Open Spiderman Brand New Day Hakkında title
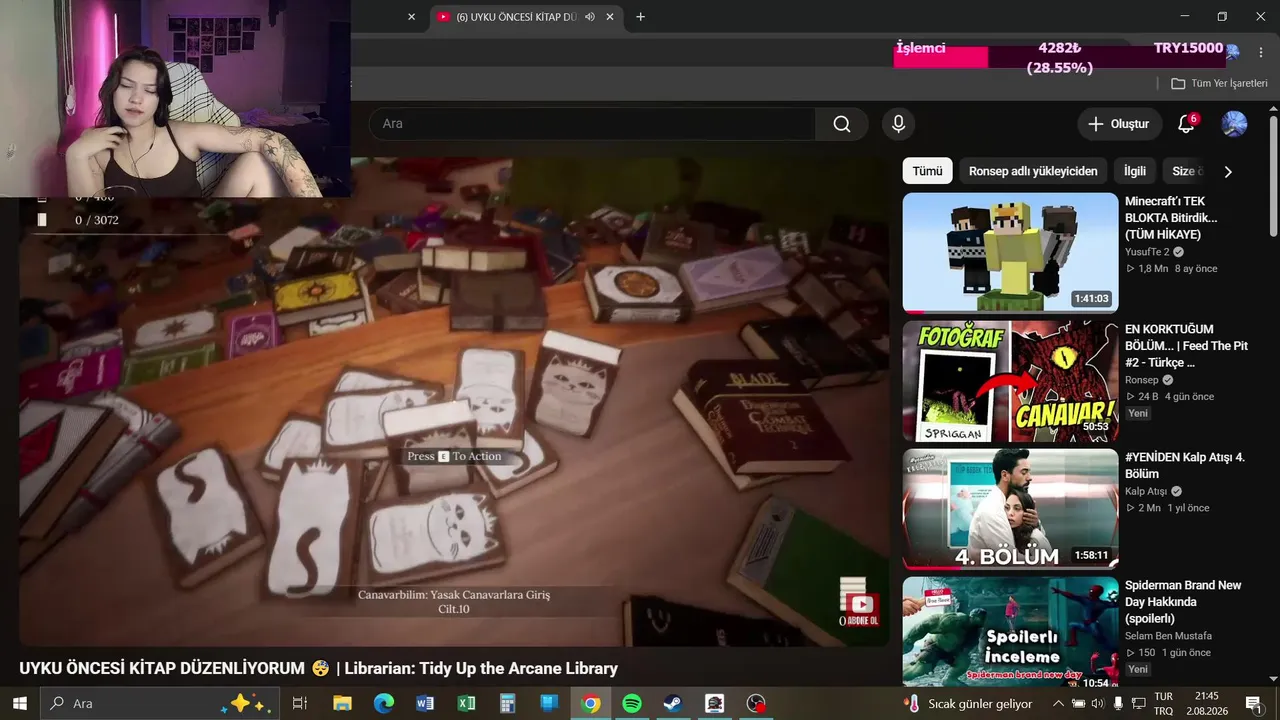This screenshot has width=1280, height=720. [1183, 602]
